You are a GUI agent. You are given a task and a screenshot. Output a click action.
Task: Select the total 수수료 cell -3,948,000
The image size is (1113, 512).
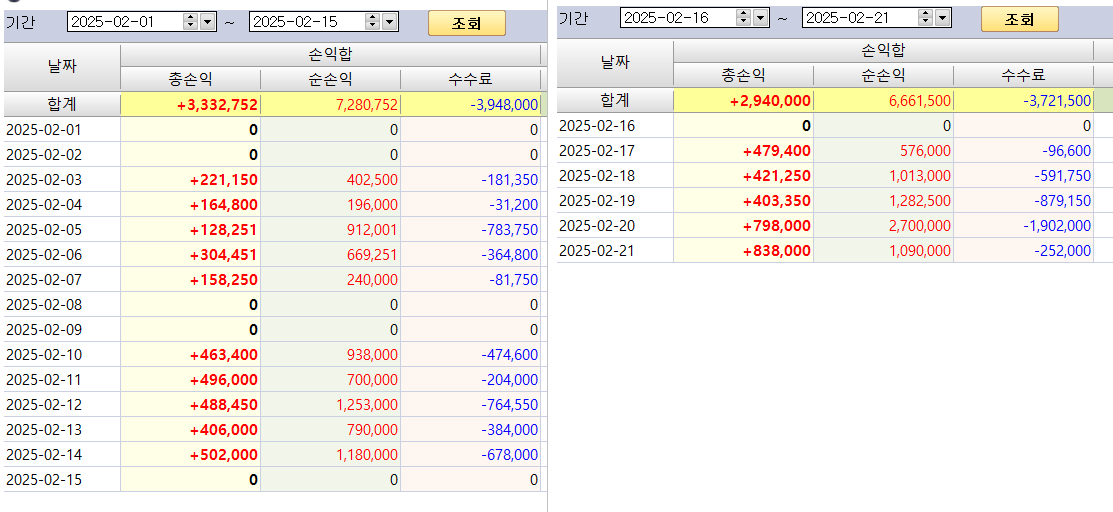(470, 104)
